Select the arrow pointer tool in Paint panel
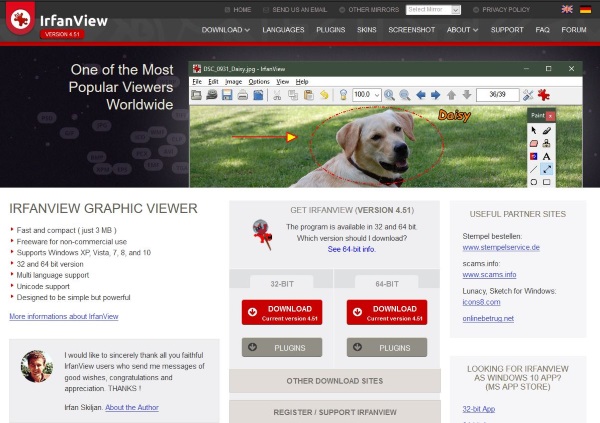Viewport: 600px width, 423px height. pyautogui.click(x=534, y=131)
